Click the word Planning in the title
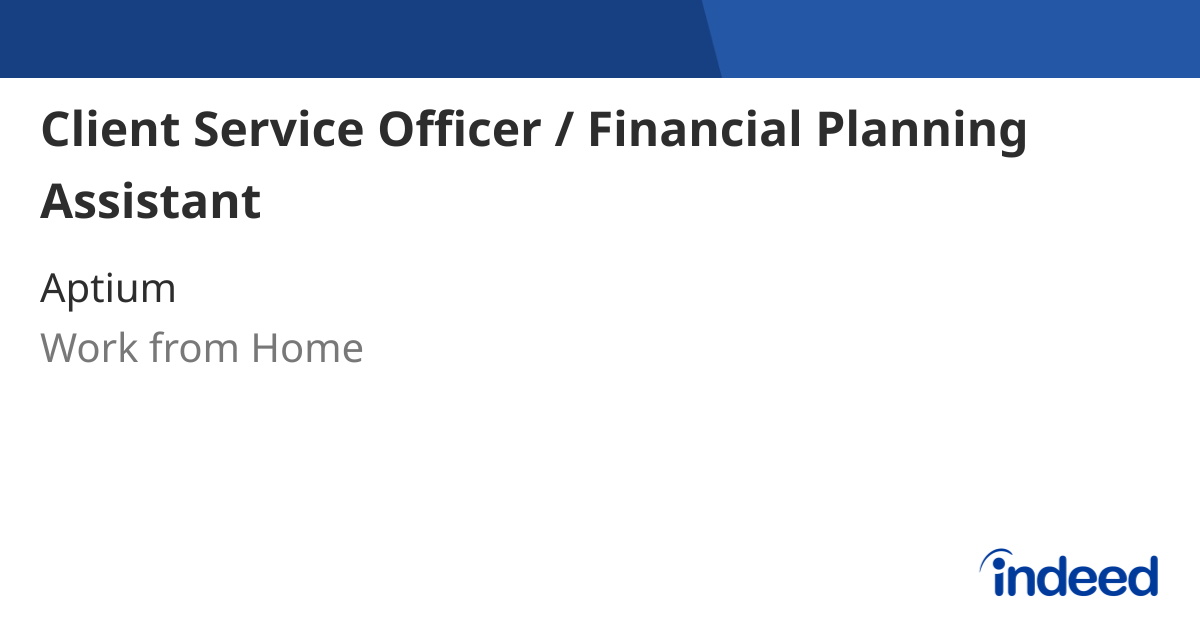 pos(923,134)
